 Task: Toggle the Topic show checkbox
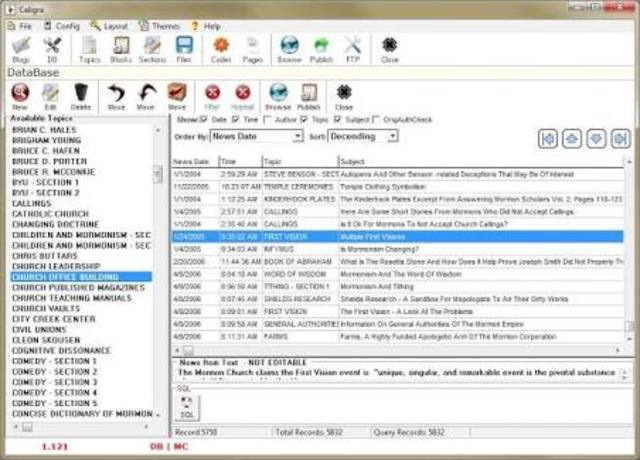pyautogui.click(x=304, y=119)
